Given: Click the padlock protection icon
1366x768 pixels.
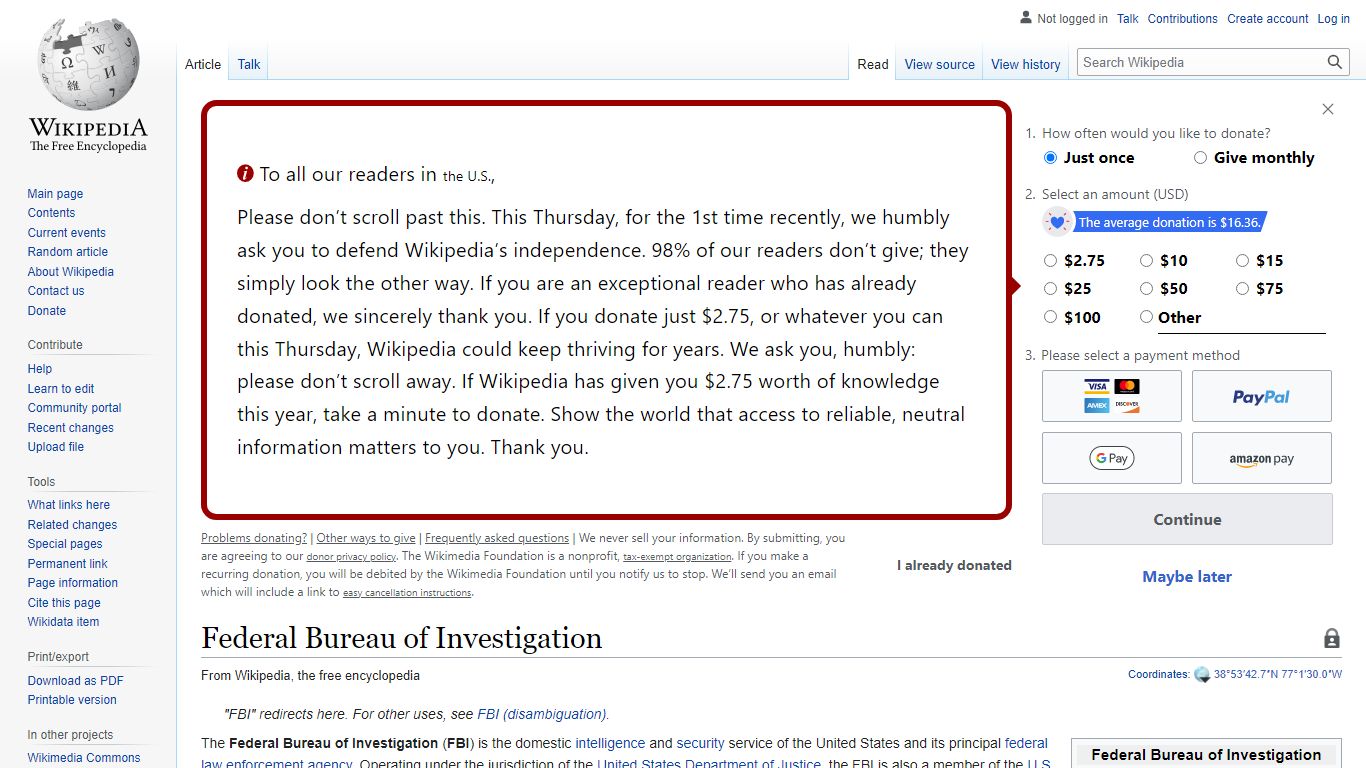Looking at the screenshot, I should pyautogui.click(x=1332, y=638).
